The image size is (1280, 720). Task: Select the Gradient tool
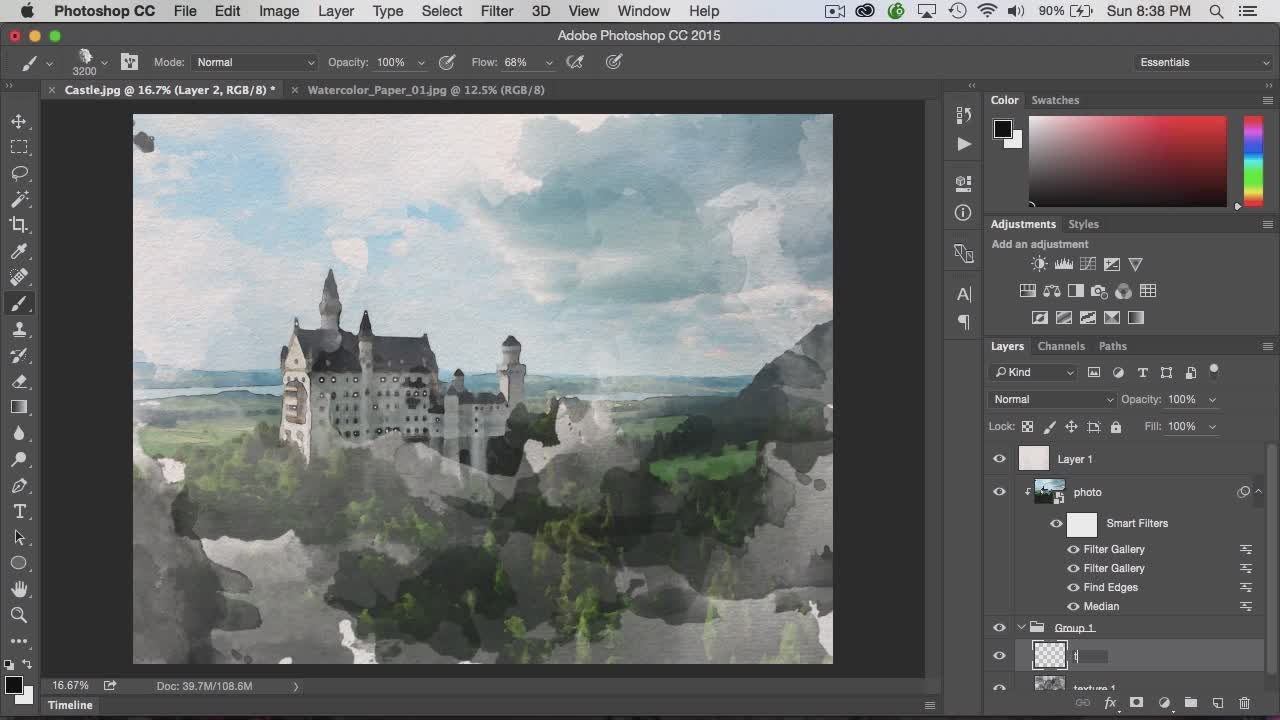click(19, 407)
